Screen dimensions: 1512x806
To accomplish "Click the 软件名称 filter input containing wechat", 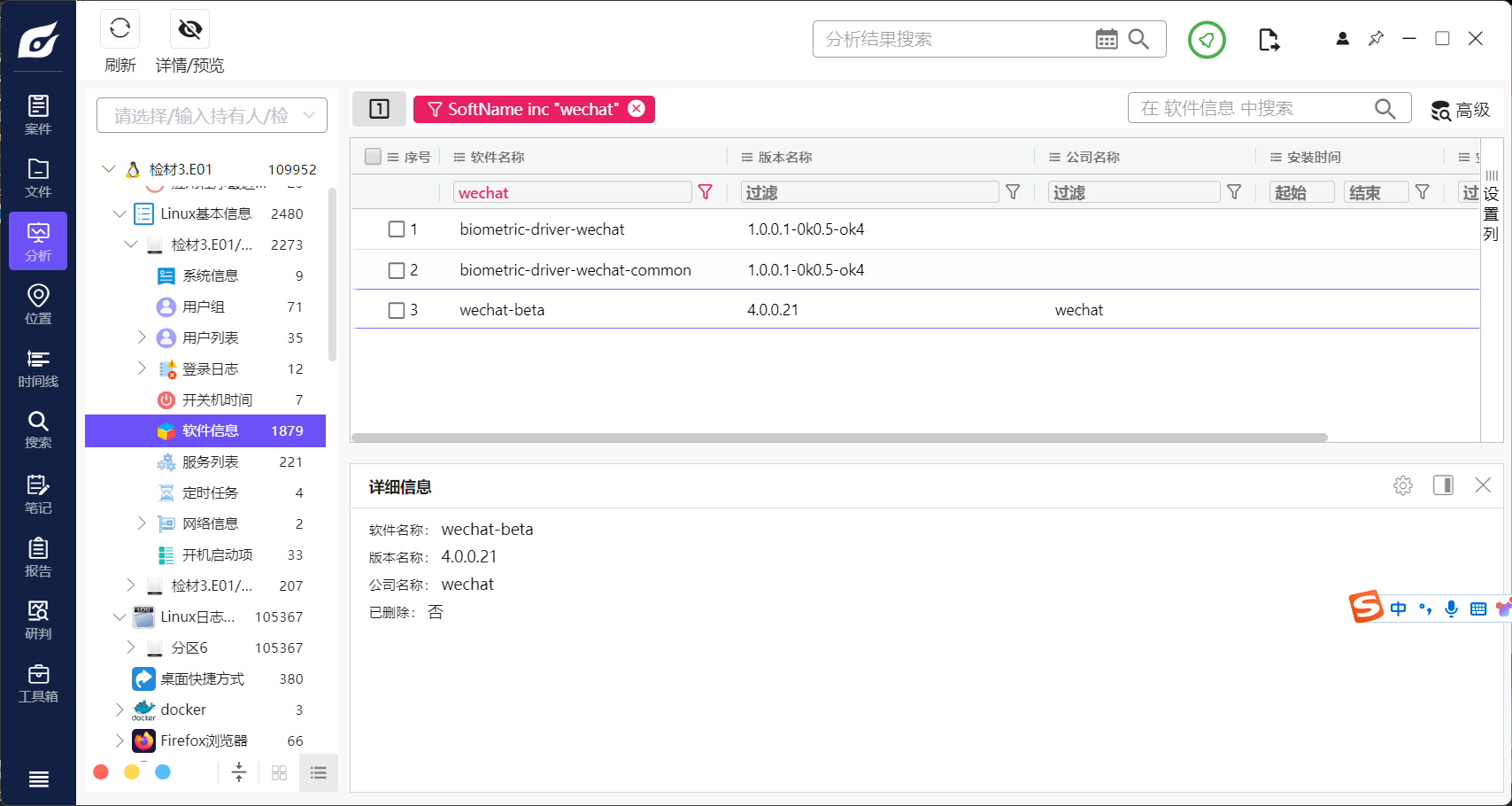I will 573,192.
